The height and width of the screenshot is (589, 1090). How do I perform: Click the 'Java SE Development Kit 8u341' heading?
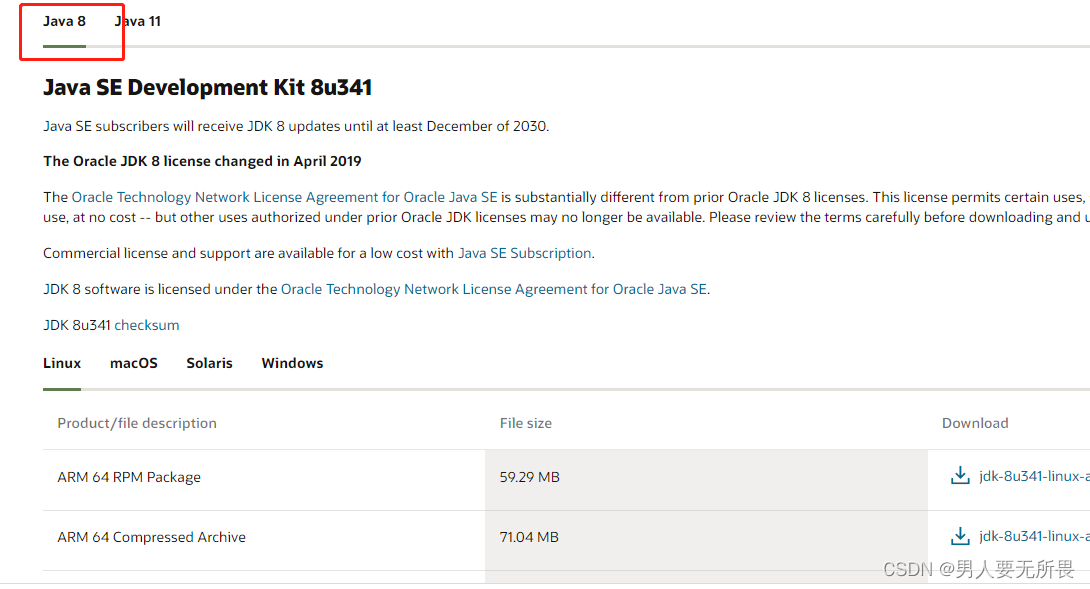point(207,88)
